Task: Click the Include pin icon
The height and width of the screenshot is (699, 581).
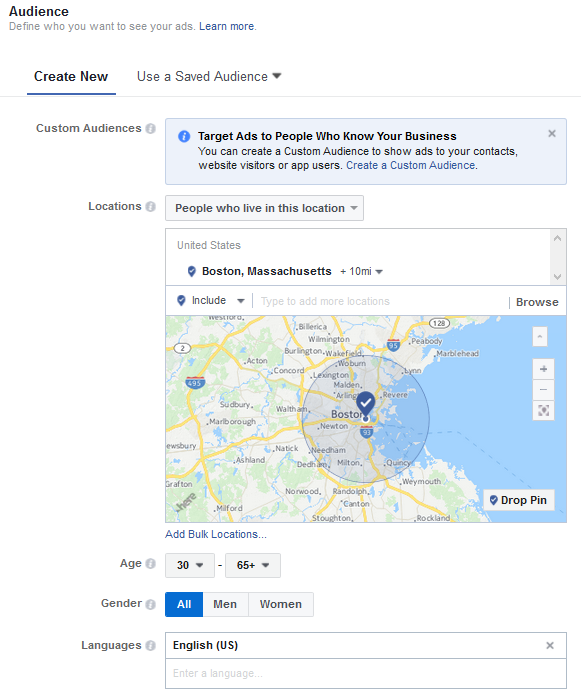Action: [x=181, y=300]
